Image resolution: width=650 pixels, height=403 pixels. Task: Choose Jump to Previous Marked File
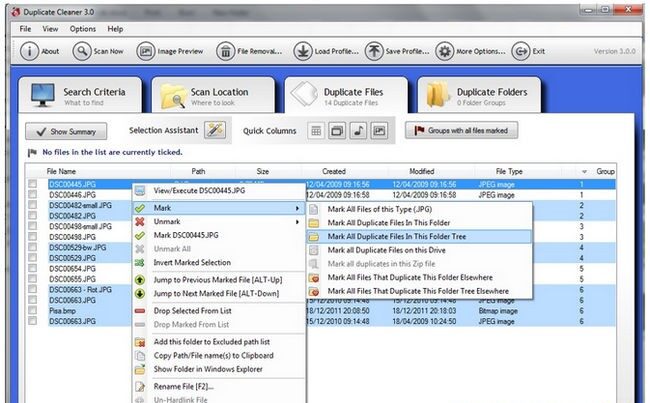(x=219, y=280)
